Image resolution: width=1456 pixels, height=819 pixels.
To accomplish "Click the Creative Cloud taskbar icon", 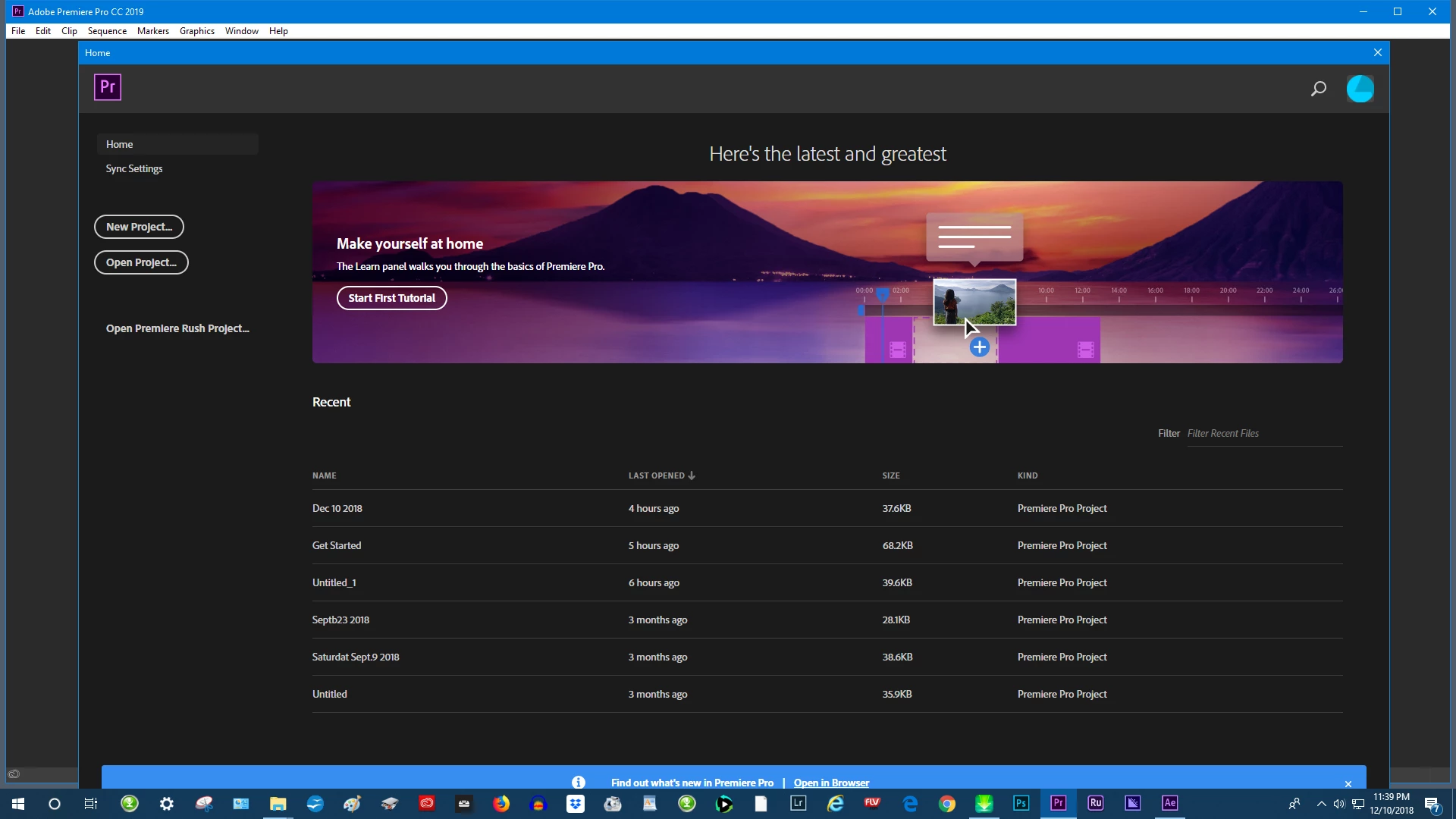I will coord(427,803).
